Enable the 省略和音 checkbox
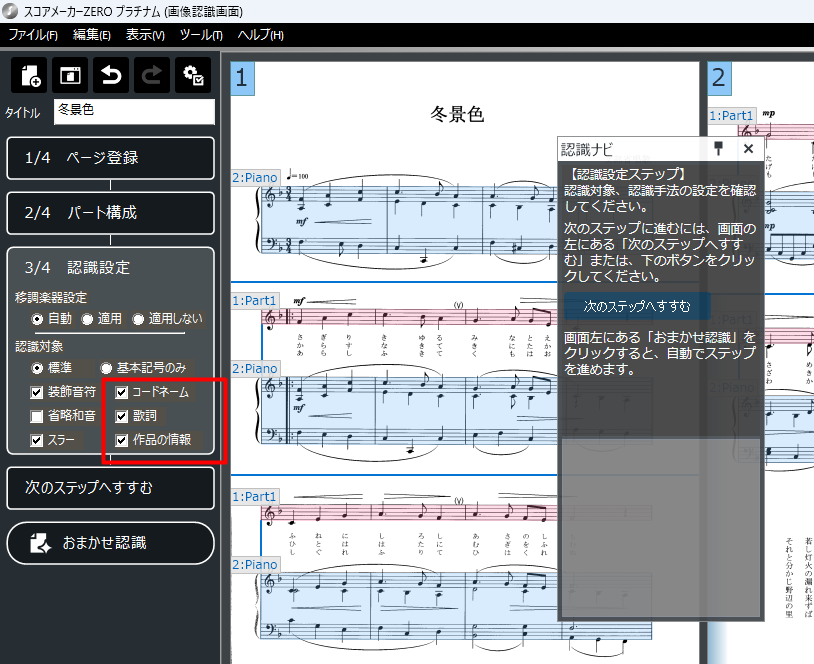Screen dimensions: 814x664 37,416
